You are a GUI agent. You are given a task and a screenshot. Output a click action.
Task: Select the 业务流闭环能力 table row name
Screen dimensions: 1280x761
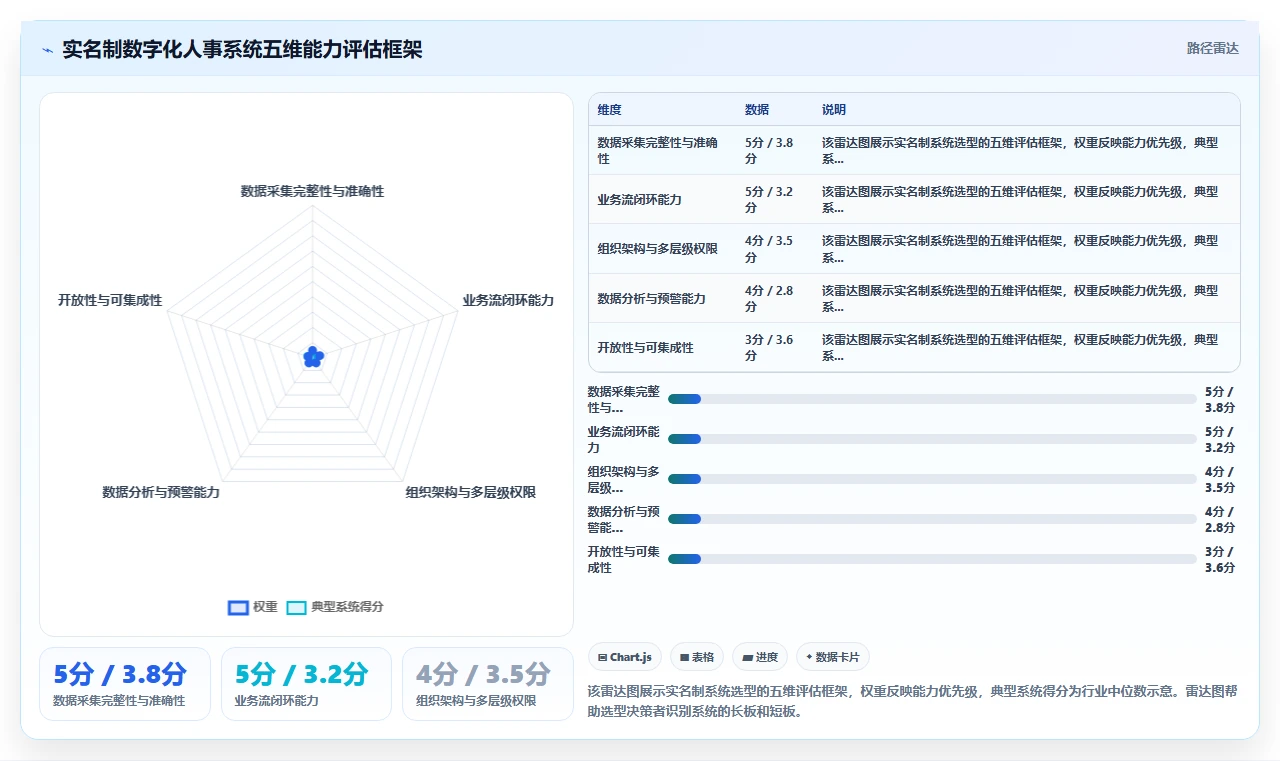(639, 199)
